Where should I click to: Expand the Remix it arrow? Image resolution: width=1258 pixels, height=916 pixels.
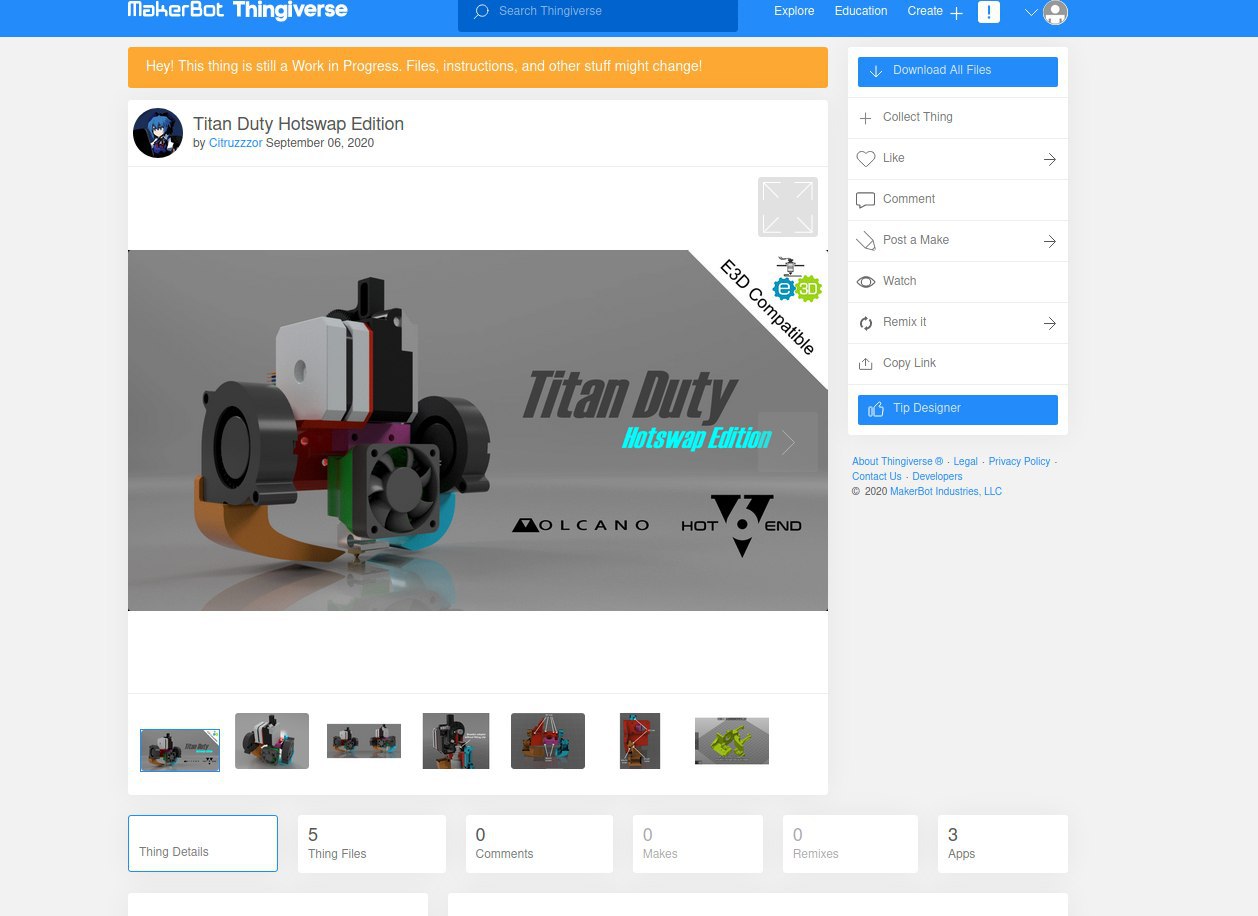pyautogui.click(x=1049, y=323)
